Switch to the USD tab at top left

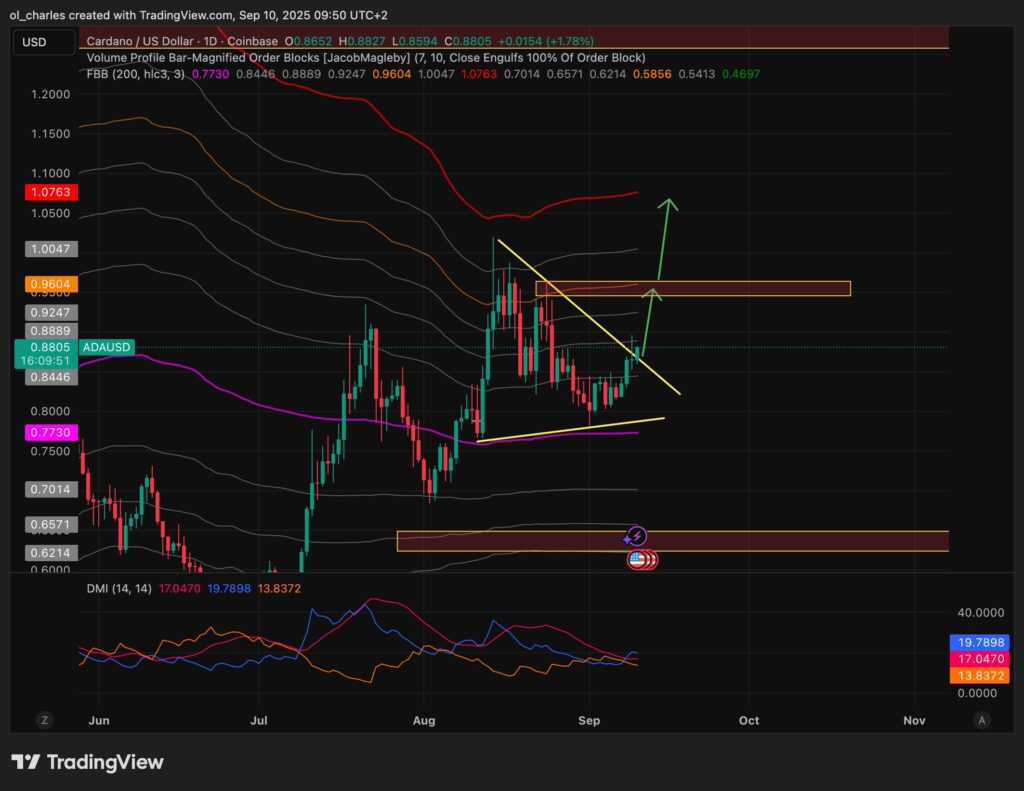(x=43, y=42)
